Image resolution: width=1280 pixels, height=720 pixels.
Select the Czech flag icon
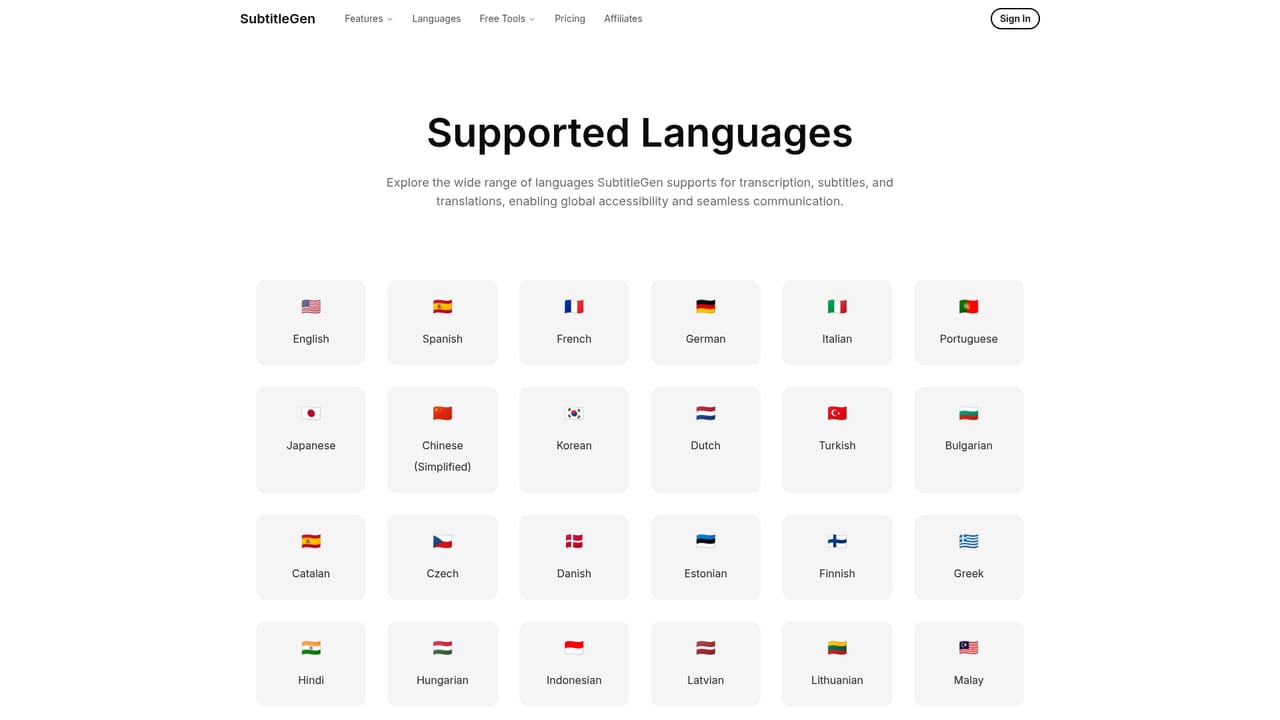442,541
